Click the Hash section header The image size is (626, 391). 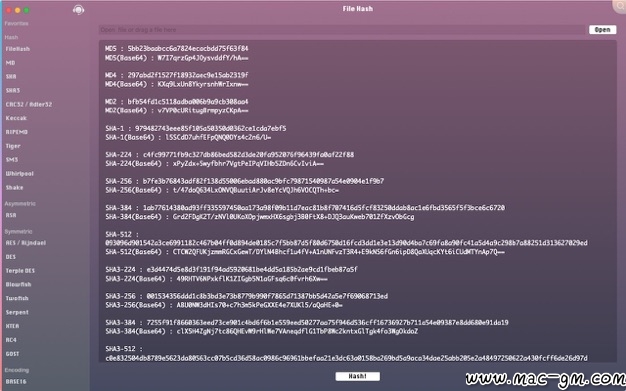(x=11, y=37)
